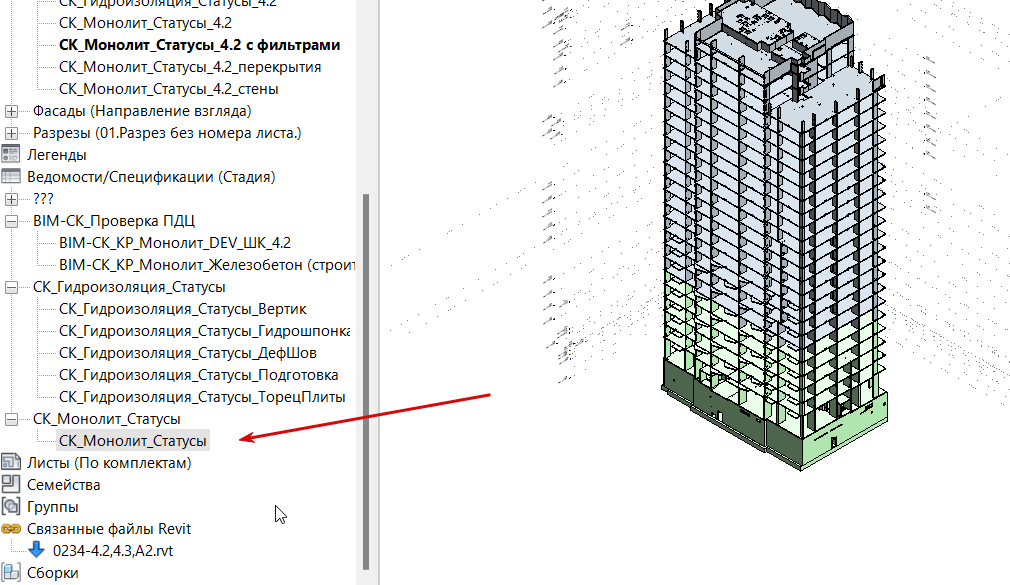Screen dimensions: 1010x585
Task: Open СК_Гидроизоляция_Статусы_ТорецПлиты schedule
Action: 202,397
